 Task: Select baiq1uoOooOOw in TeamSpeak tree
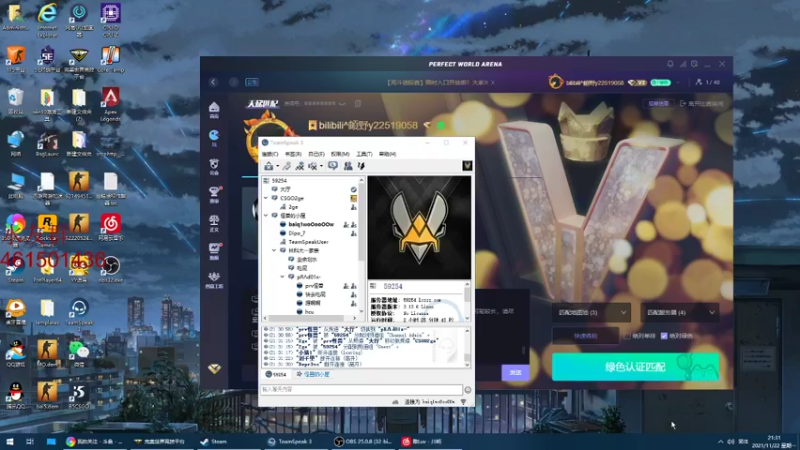[310, 224]
